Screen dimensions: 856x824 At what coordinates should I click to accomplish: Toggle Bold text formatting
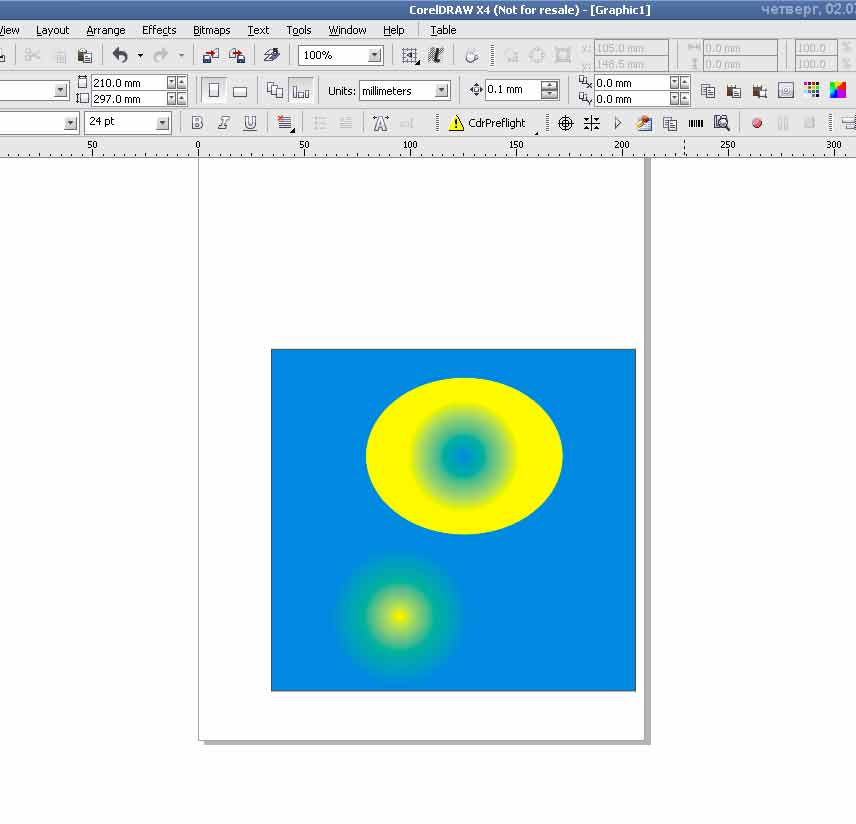click(x=197, y=123)
